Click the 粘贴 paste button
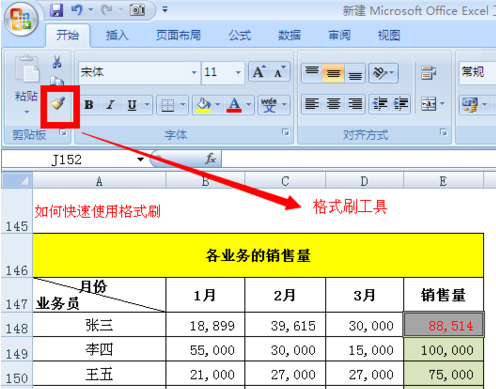Screen dimensions: 496x389 click(26, 83)
